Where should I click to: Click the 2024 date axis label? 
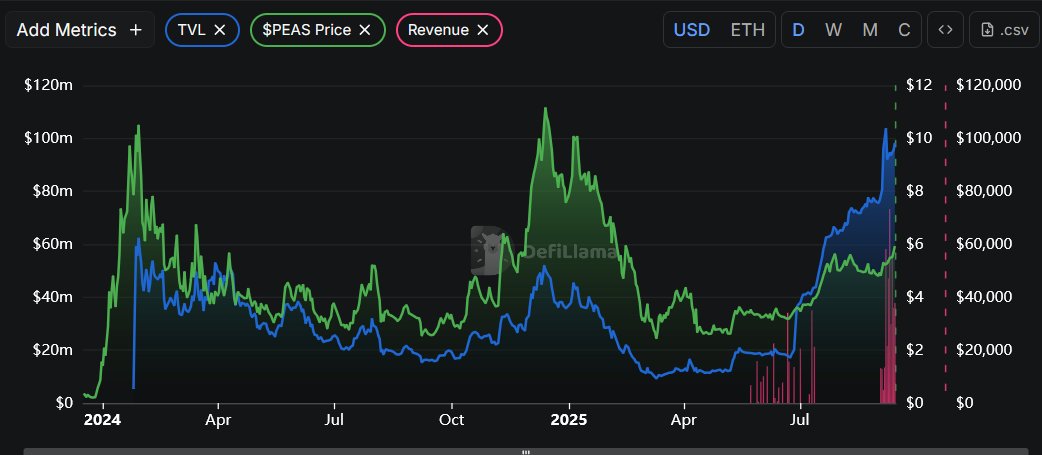tap(102, 420)
